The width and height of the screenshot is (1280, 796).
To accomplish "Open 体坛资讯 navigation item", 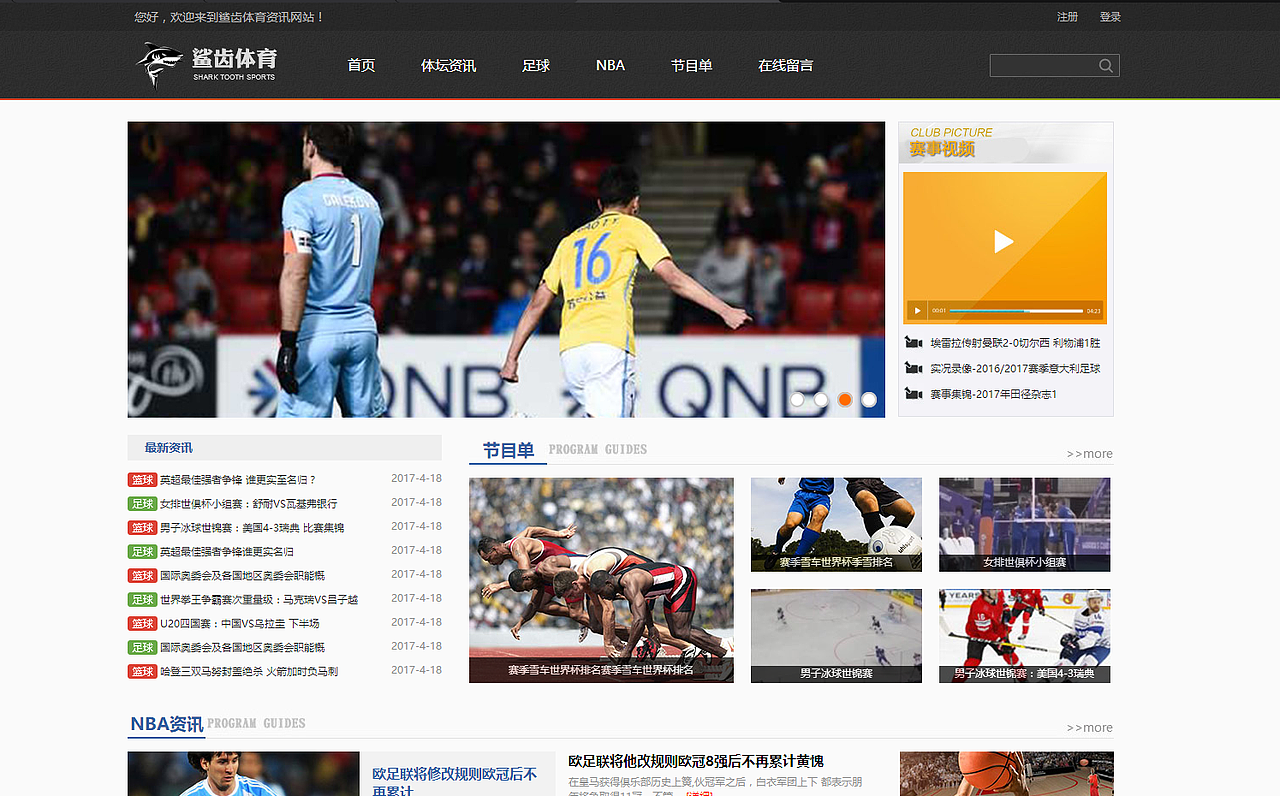I will click(448, 66).
